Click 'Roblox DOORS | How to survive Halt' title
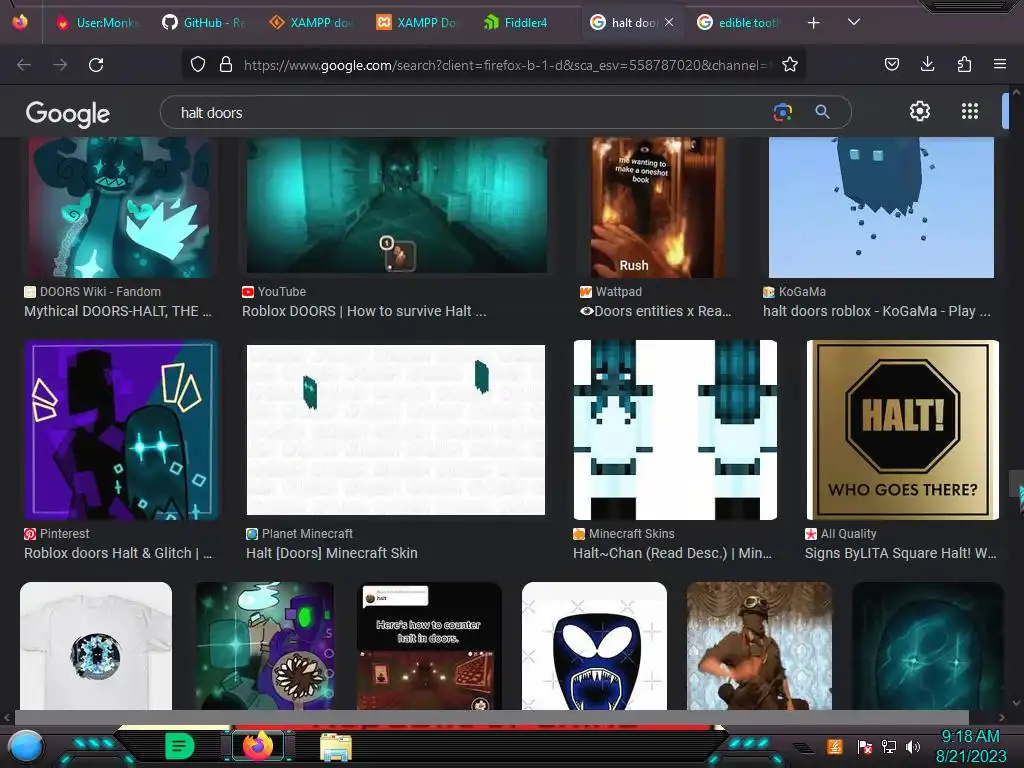 click(x=364, y=312)
